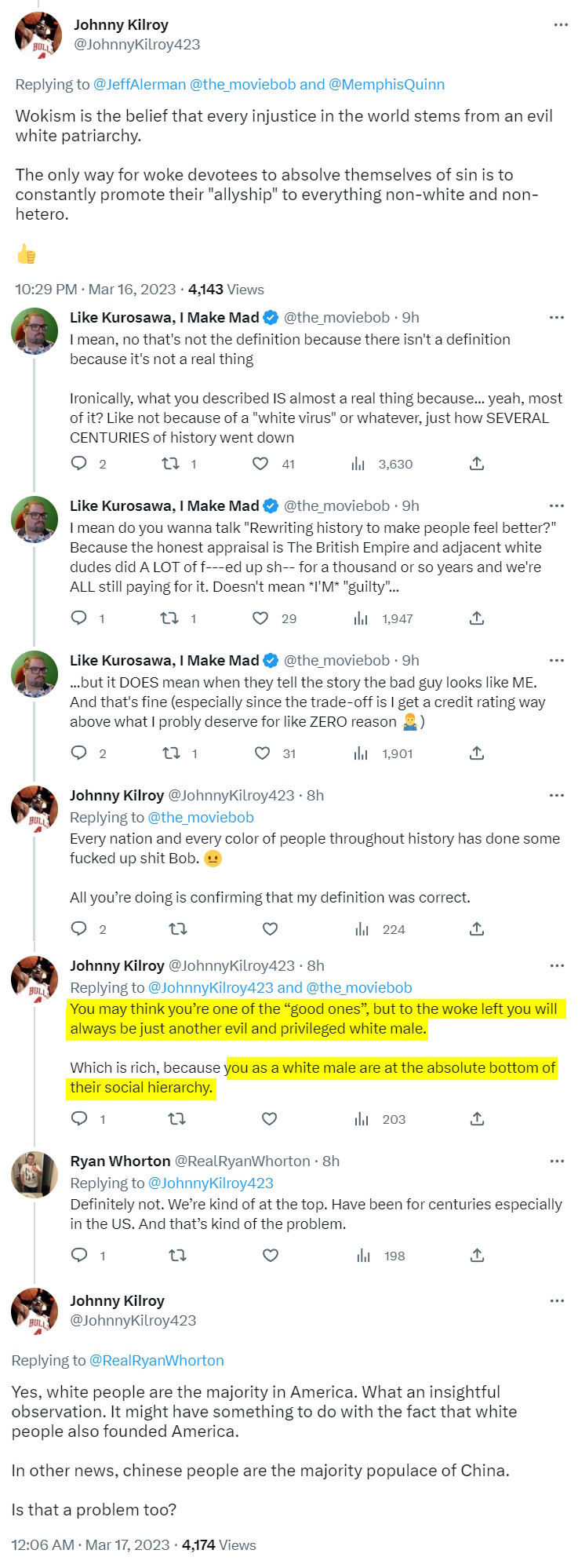Share the "Rewriting history" tweet
Viewport: 578px width, 1568px height.
(x=477, y=618)
